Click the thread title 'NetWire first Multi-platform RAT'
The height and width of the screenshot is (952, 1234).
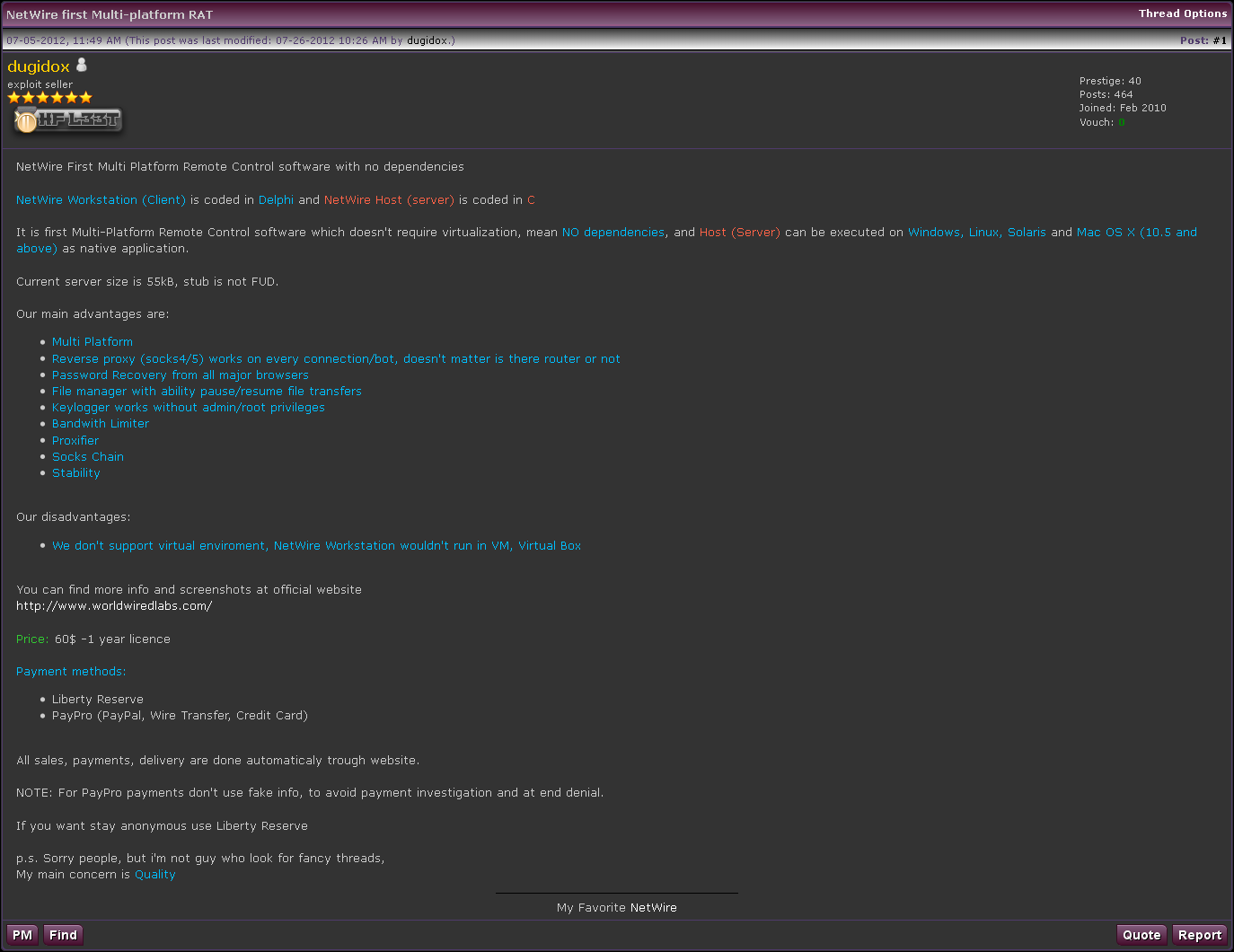coord(110,14)
